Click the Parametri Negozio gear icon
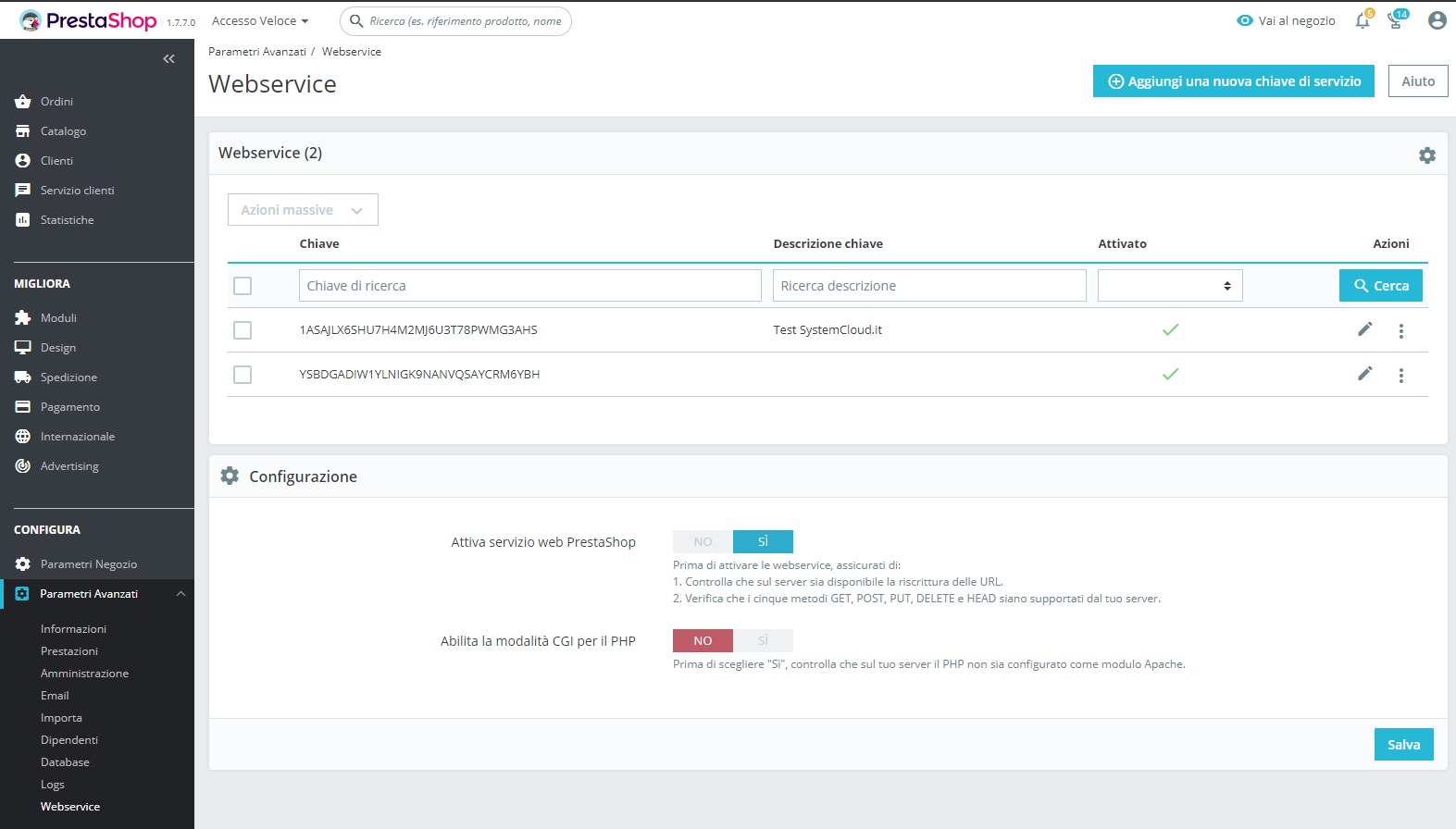The height and width of the screenshot is (829, 1456). click(23, 564)
